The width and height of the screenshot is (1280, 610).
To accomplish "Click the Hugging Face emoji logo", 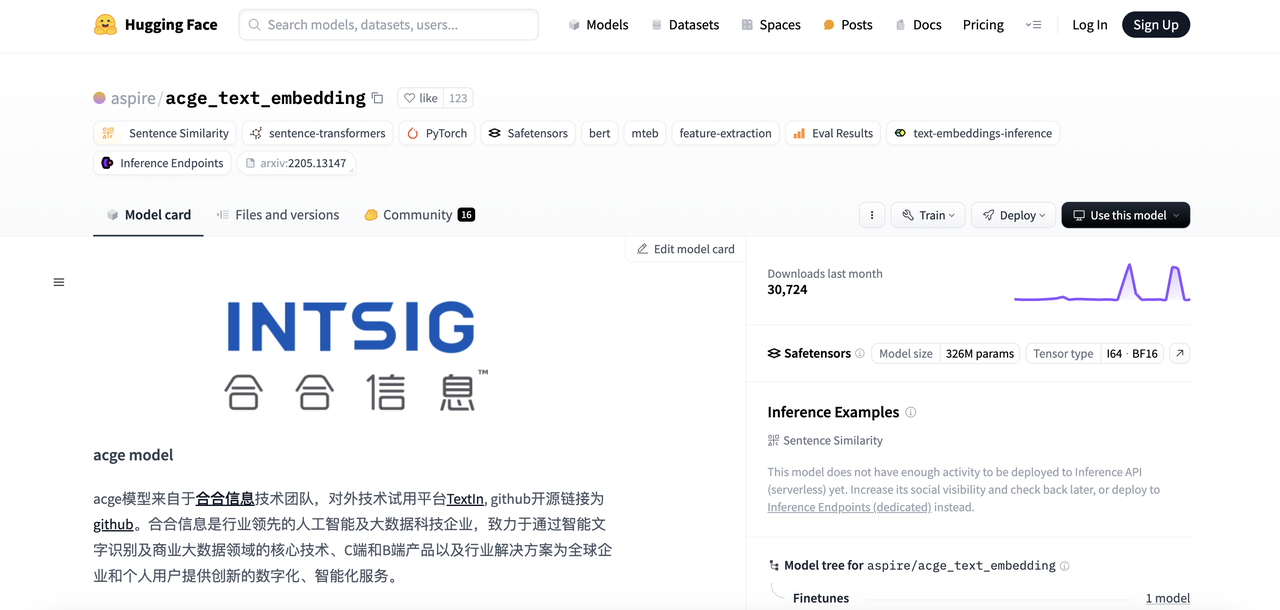I will [x=105, y=25].
